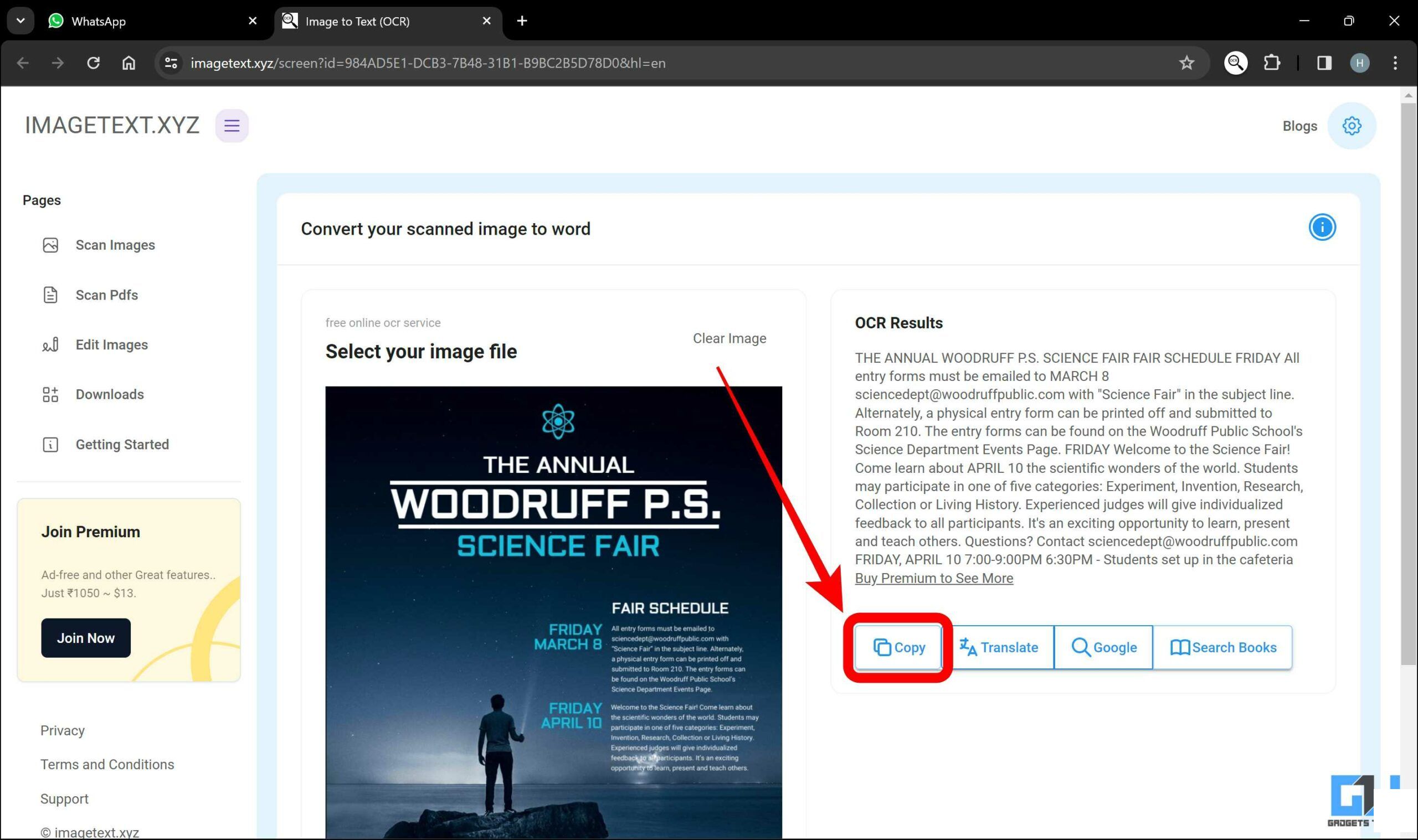1418x840 pixels.
Task: Open the hamburger menu in top left
Action: [231, 125]
